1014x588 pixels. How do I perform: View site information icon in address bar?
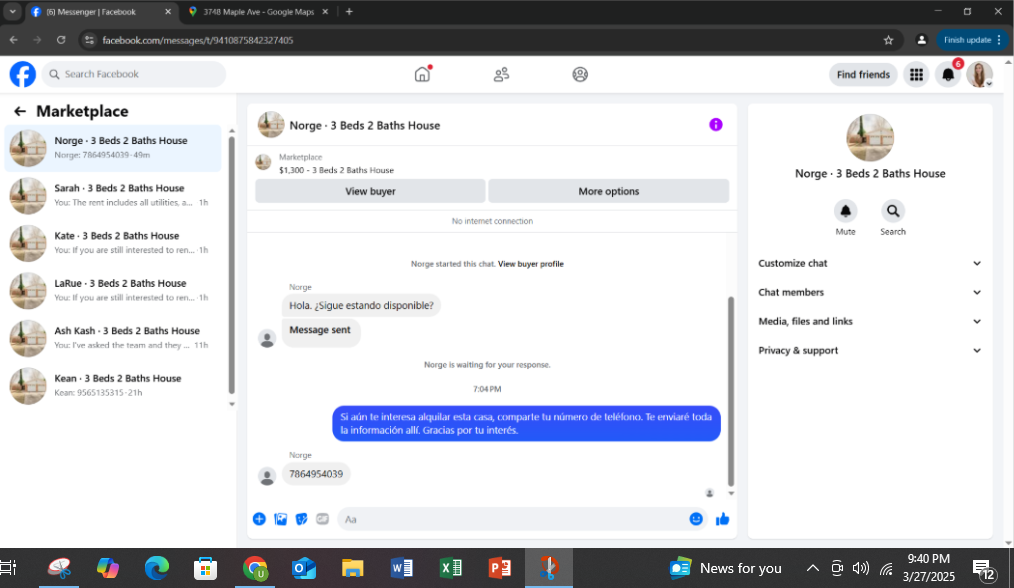click(x=90, y=40)
